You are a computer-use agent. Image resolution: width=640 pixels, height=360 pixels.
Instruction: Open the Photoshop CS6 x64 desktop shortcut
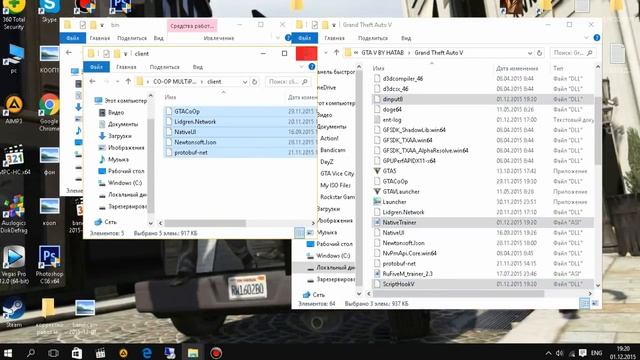tap(49, 265)
